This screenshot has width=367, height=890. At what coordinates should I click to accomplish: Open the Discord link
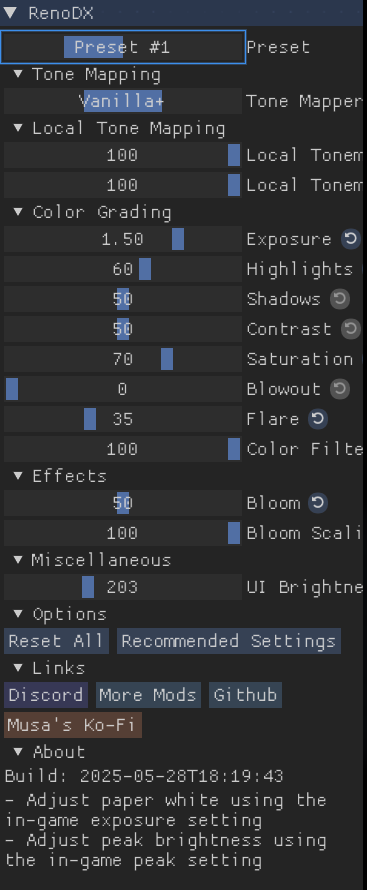46,695
